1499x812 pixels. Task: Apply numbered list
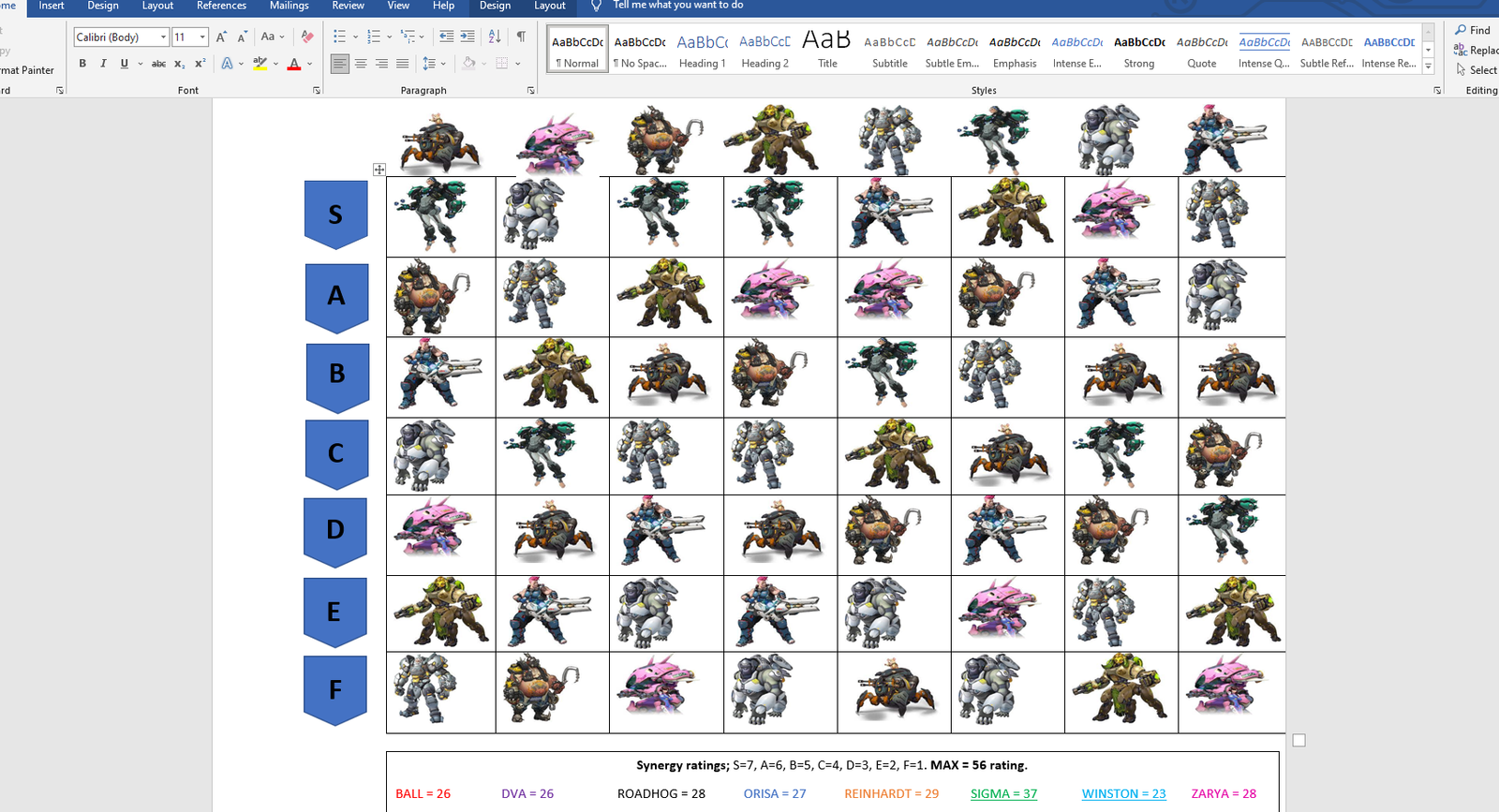pyautogui.click(x=374, y=37)
